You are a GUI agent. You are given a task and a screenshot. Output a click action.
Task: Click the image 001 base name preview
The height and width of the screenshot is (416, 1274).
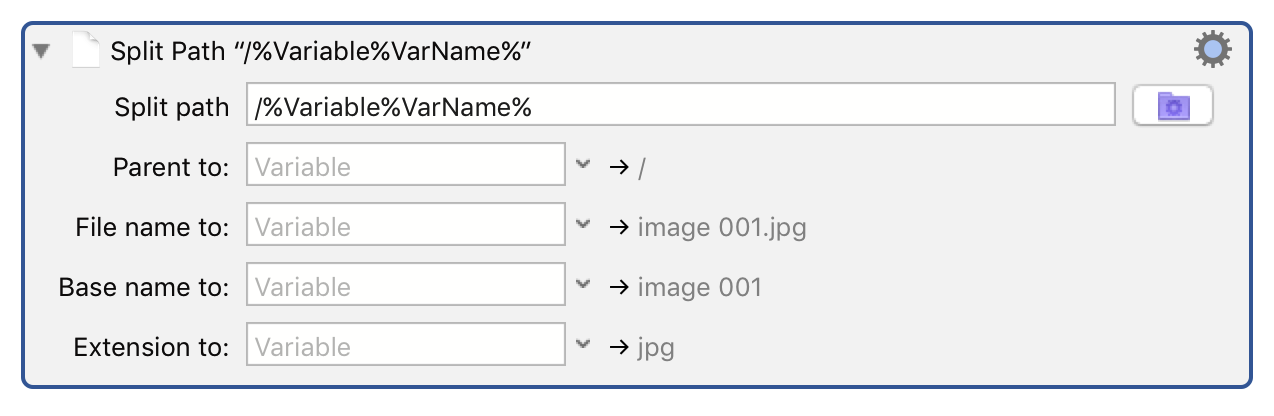point(700,288)
